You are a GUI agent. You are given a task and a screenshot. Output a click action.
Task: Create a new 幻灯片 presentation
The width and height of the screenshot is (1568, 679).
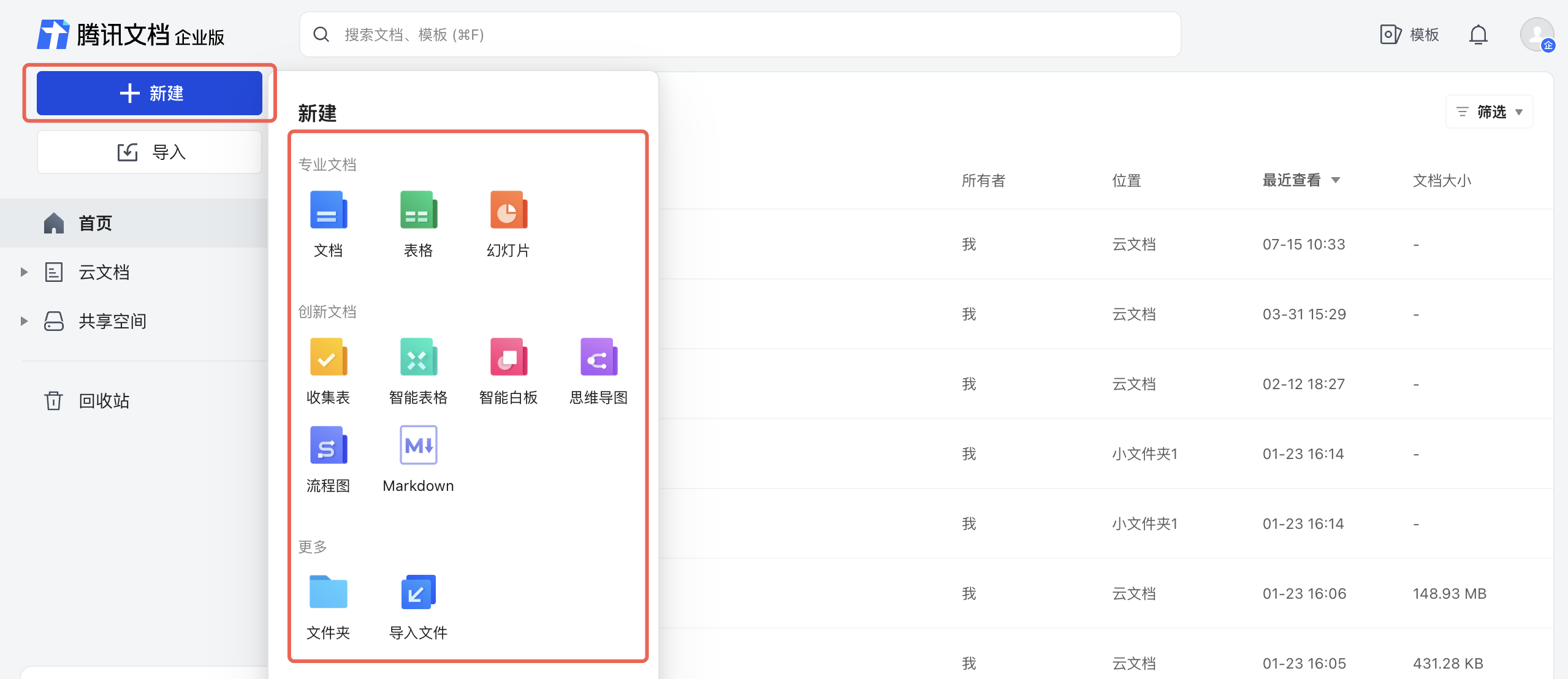(x=508, y=210)
